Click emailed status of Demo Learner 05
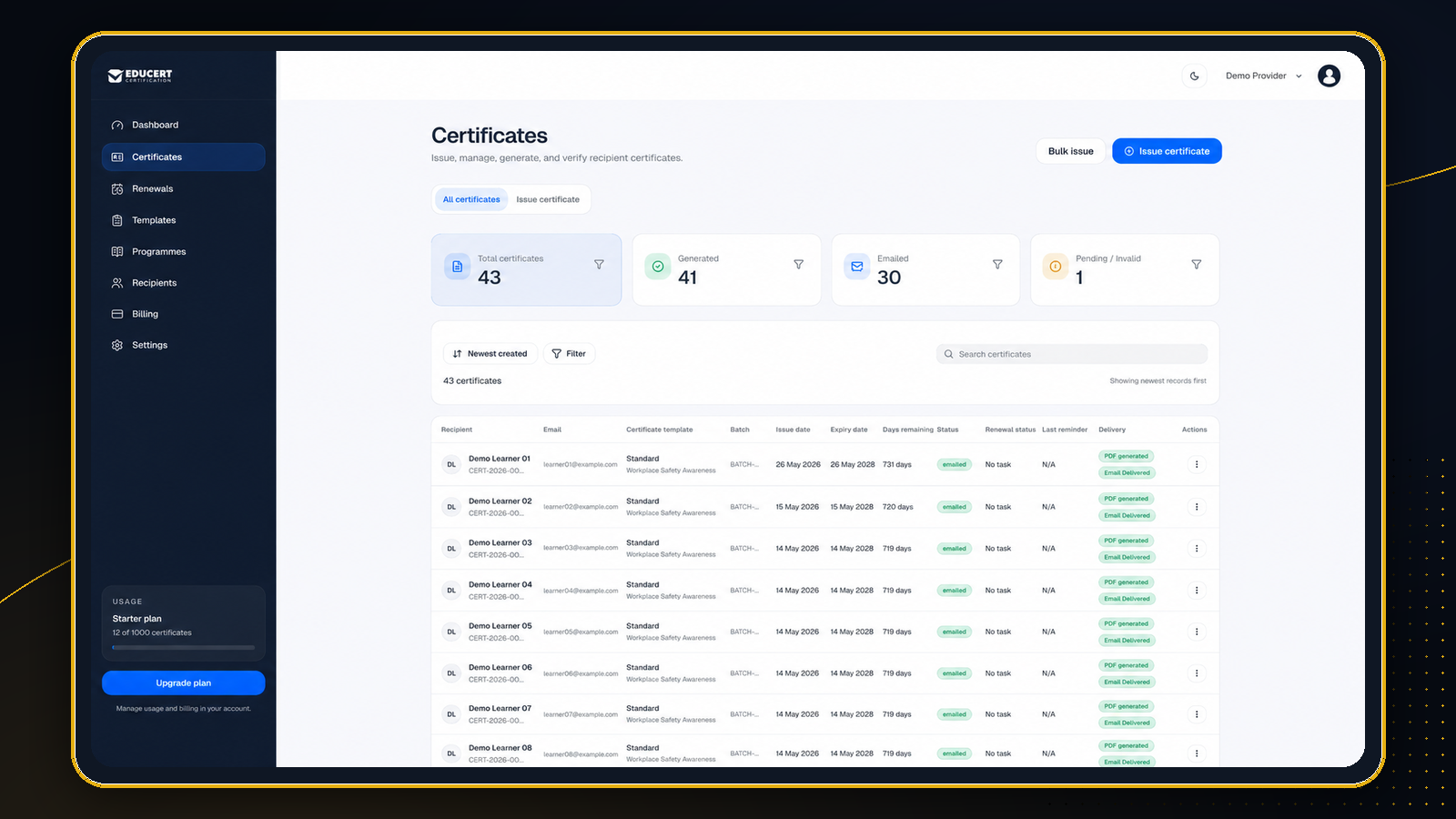The width and height of the screenshot is (1456, 819). point(955,632)
